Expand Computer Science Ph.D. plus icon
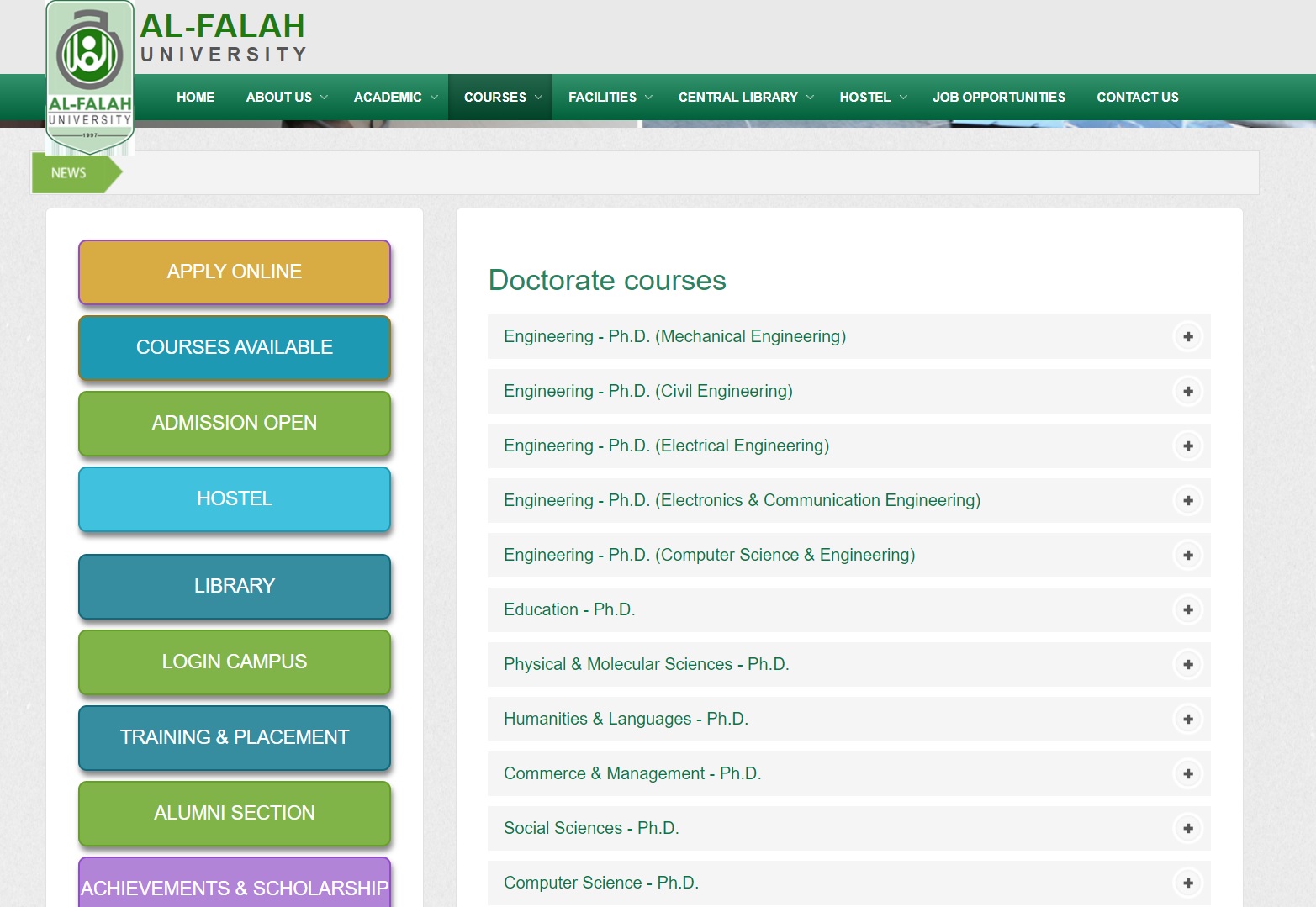The image size is (1316, 907). pos(1188,883)
